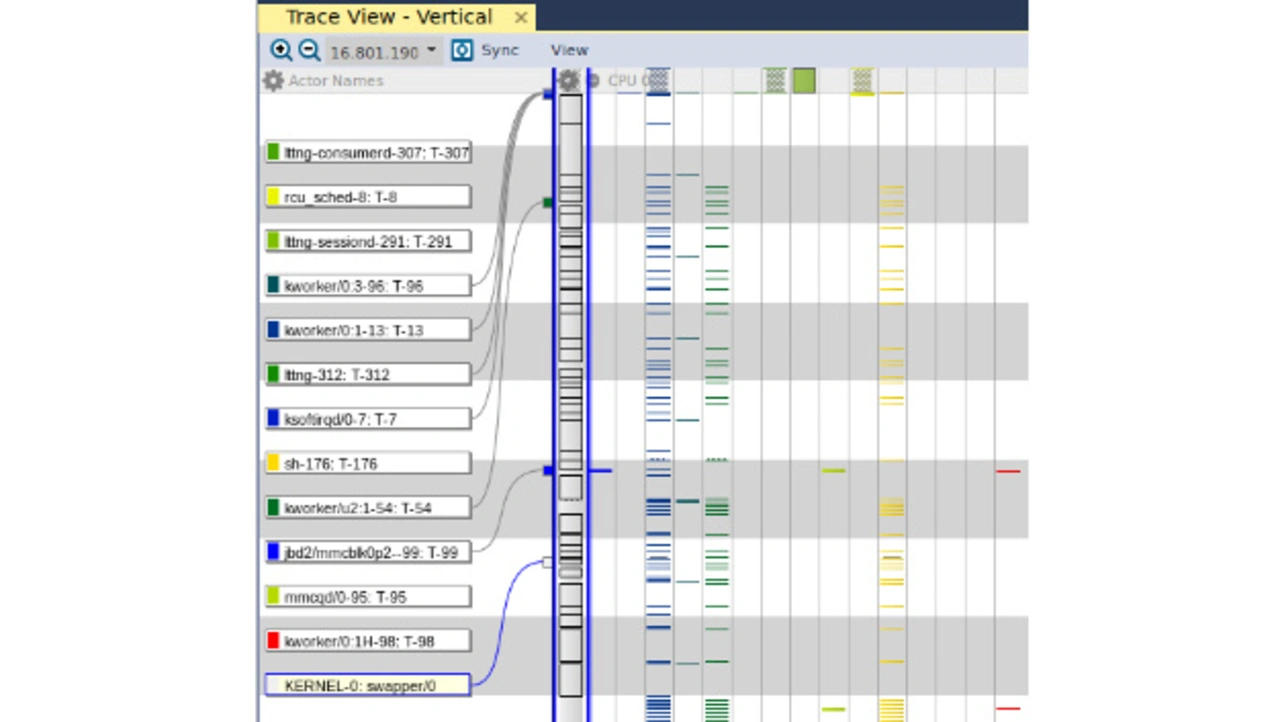Select the KERNEL-0: swapper/0 actor
Viewport: 1280px width, 722px height.
pos(368,686)
